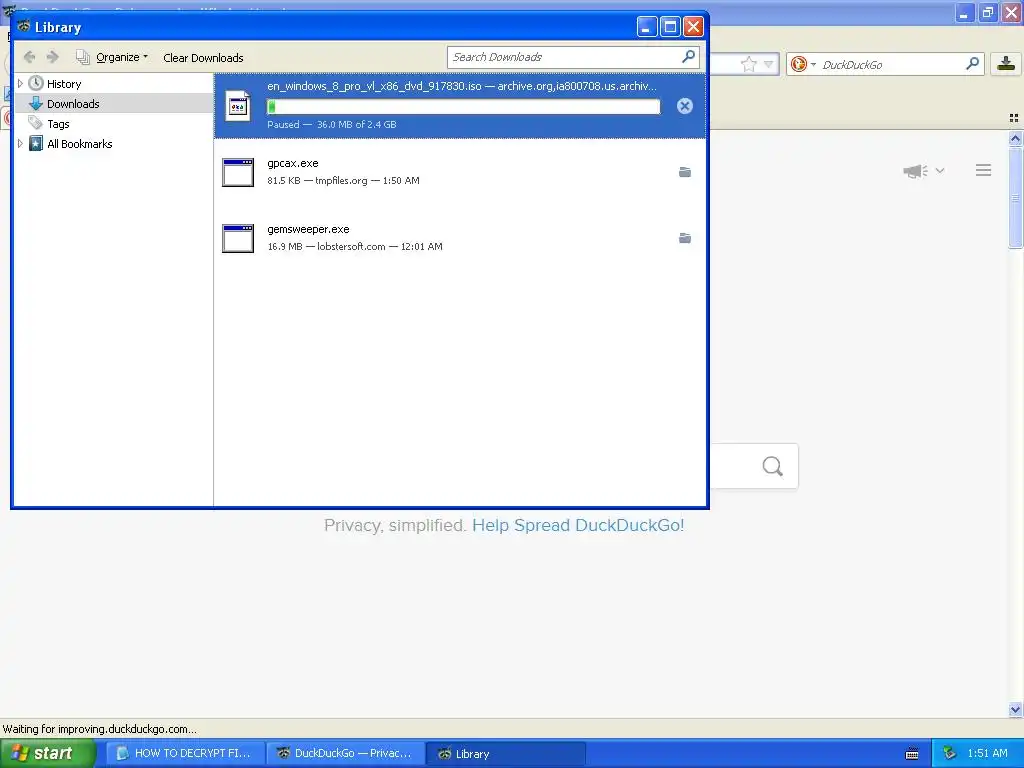Viewport: 1024px width, 768px height.
Task: Click 'Waiting for improving.duckduckgo.com' status text
Action: pyautogui.click(x=99, y=729)
